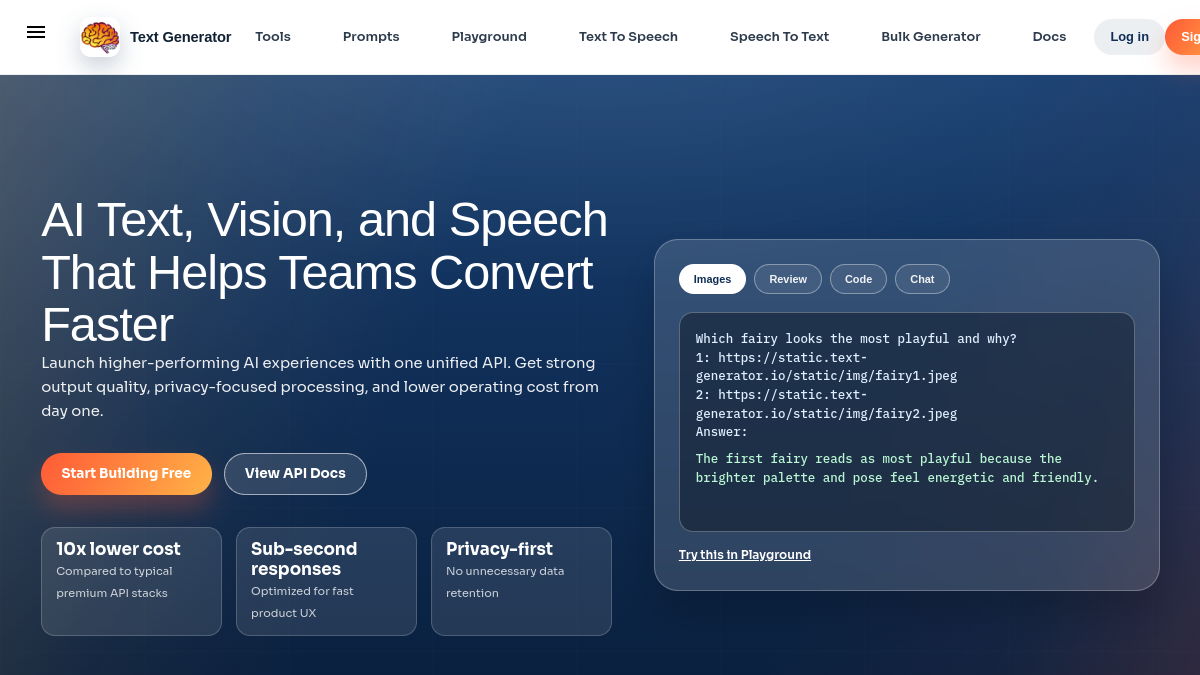
Task: Click the 'Launch higher-performing AI experiences' paragraph
Action: coord(320,386)
